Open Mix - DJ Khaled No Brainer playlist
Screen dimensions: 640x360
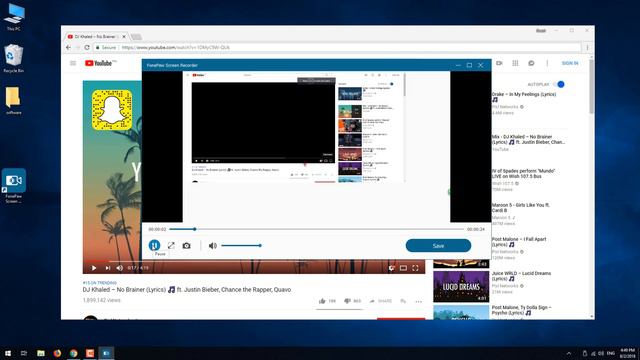528,139
